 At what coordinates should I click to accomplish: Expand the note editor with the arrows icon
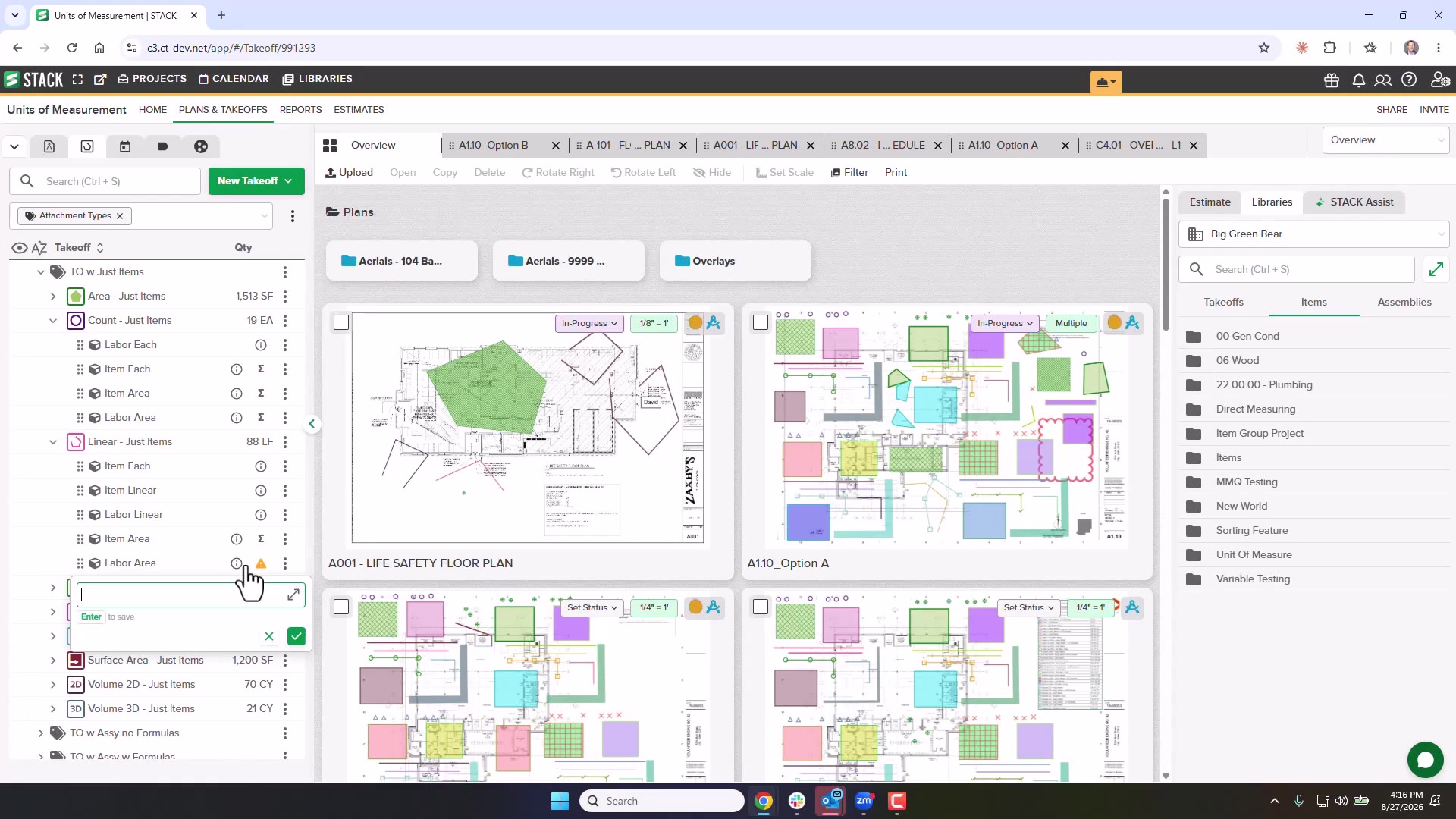tap(293, 595)
